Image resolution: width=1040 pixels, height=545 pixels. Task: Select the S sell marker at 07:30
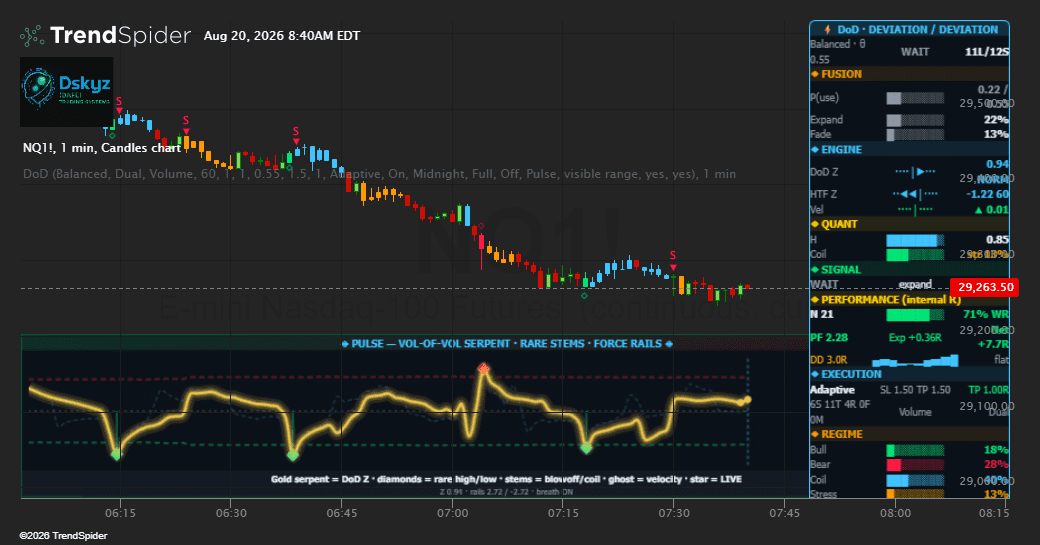[x=673, y=259]
